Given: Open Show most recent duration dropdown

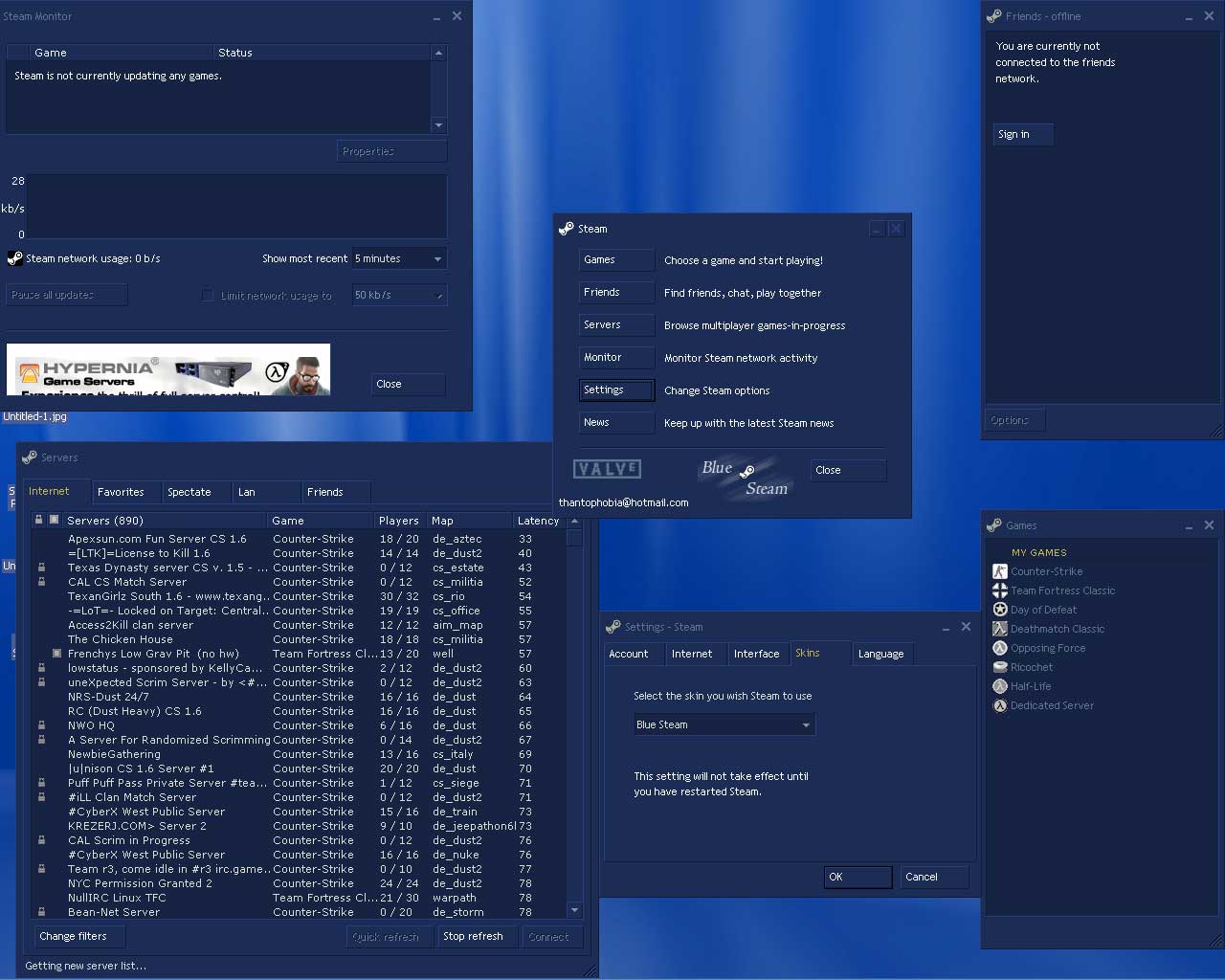Looking at the screenshot, I should click(399, 258).
